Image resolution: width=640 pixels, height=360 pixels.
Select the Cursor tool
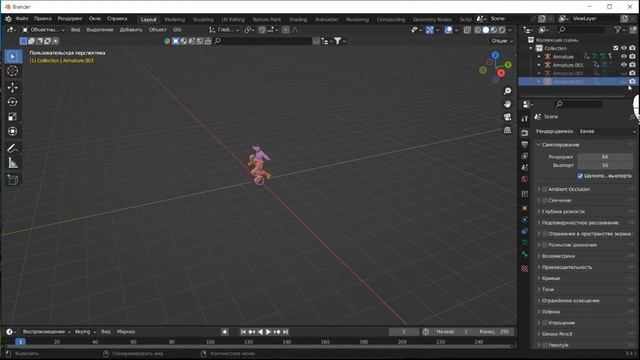click(13, 71)
